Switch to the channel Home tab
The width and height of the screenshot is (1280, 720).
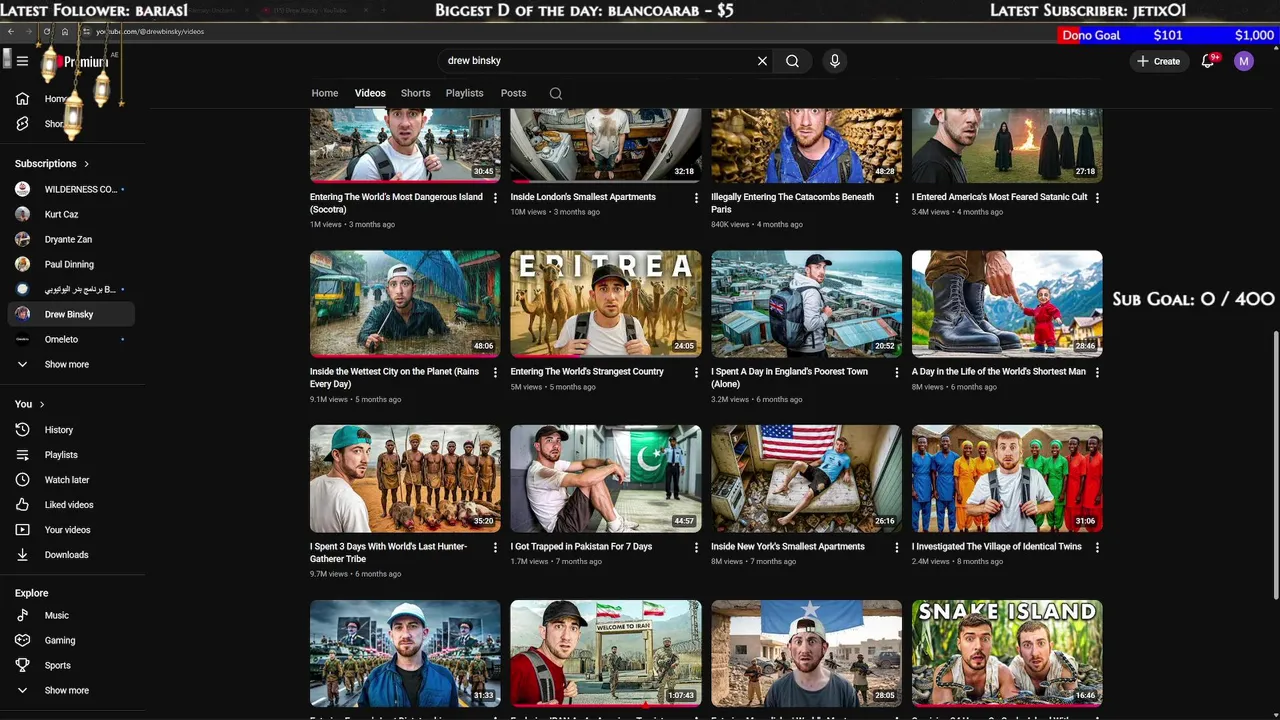coord(325,93)
